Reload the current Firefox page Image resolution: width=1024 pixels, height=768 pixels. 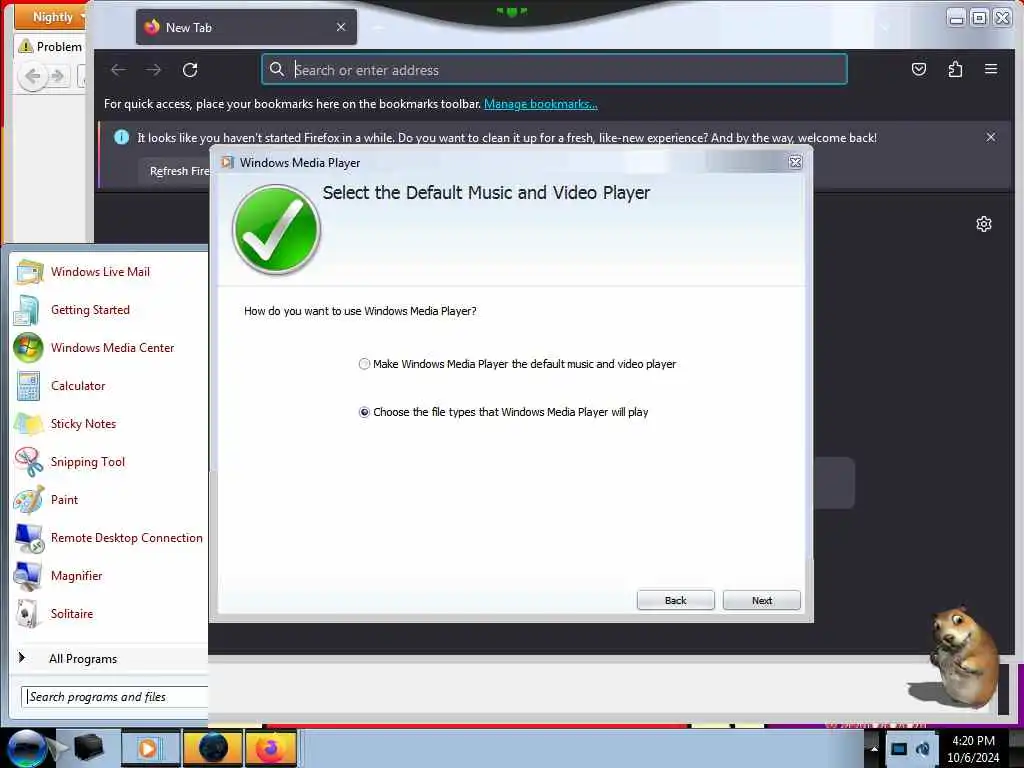190,70
